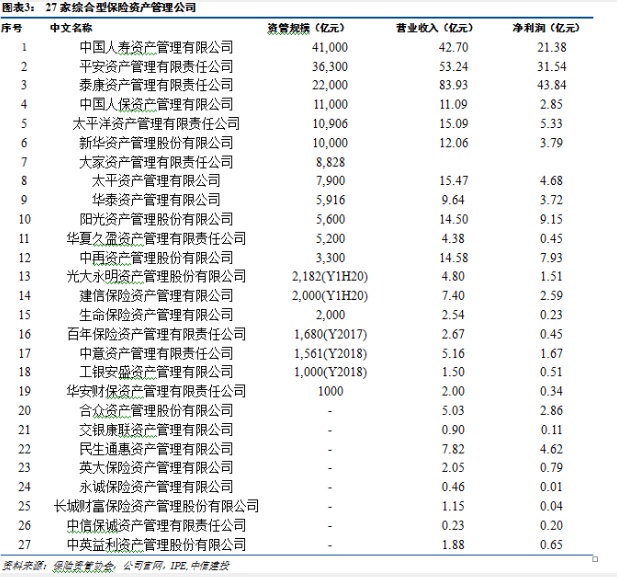Screen dimensions: 617x577
Task: Select the asset scale value '10,906'
Action: coord(330,124)
